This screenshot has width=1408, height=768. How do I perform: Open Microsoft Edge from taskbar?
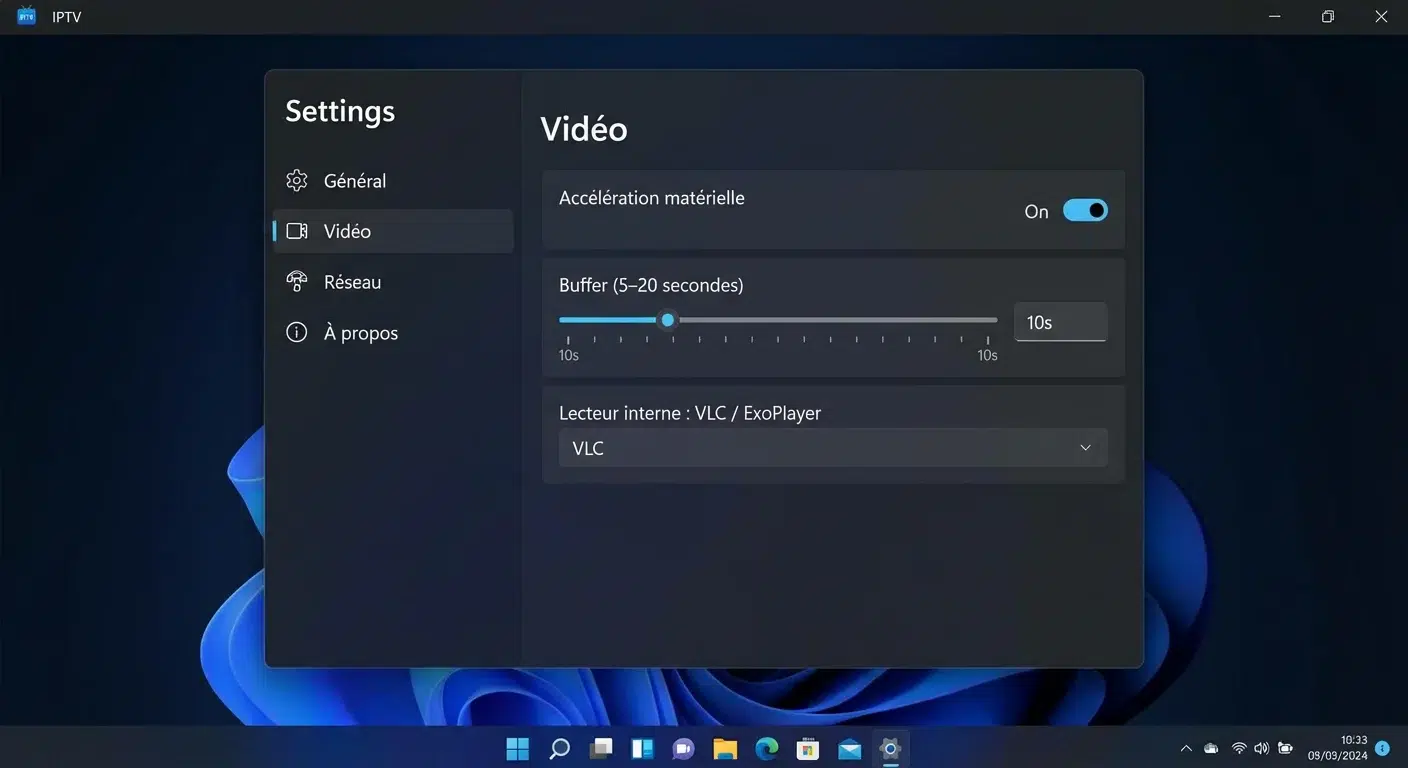coord(767,748)
